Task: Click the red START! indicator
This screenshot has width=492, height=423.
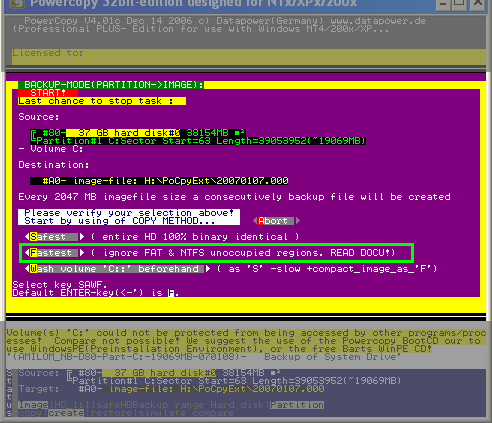Action: click(x=48, y=93)
